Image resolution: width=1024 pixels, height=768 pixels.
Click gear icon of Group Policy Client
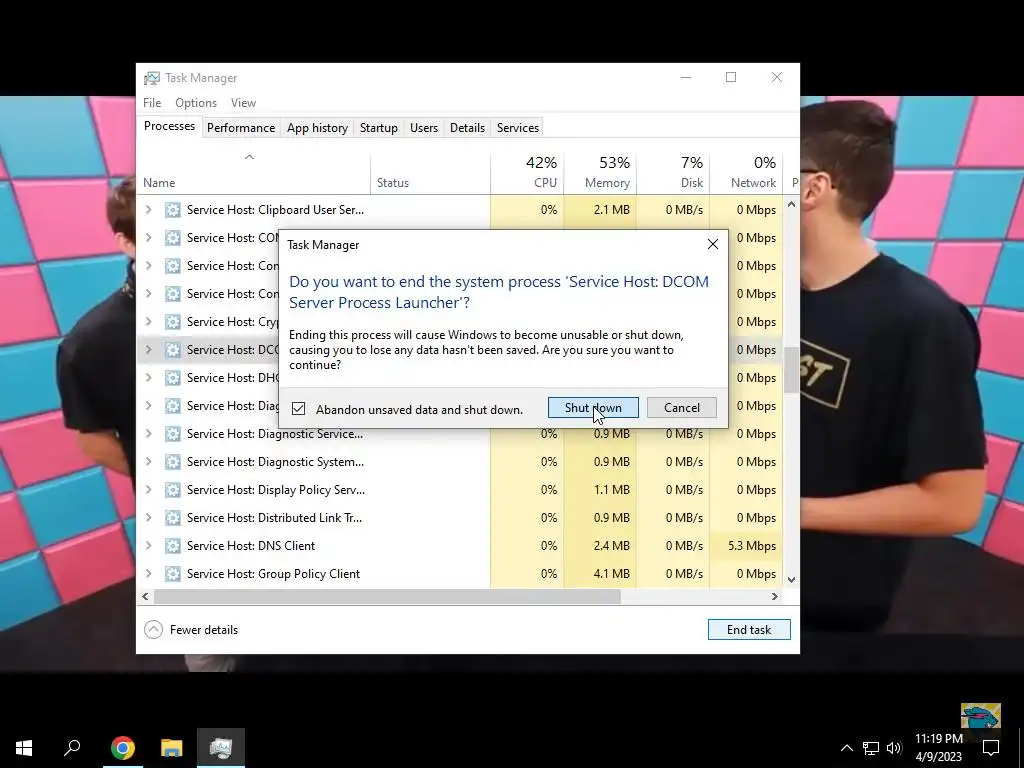tap(172, 573)
